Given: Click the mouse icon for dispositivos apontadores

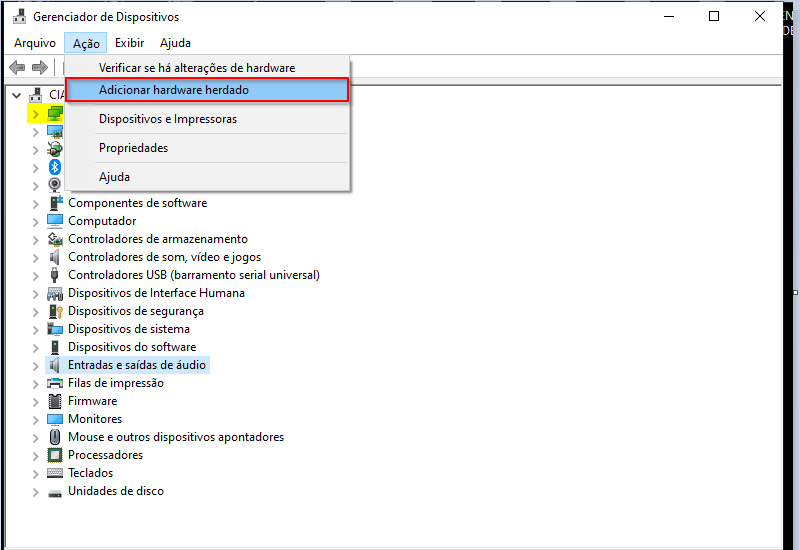Looking at the screenshot, I should (x=55, y=437).
